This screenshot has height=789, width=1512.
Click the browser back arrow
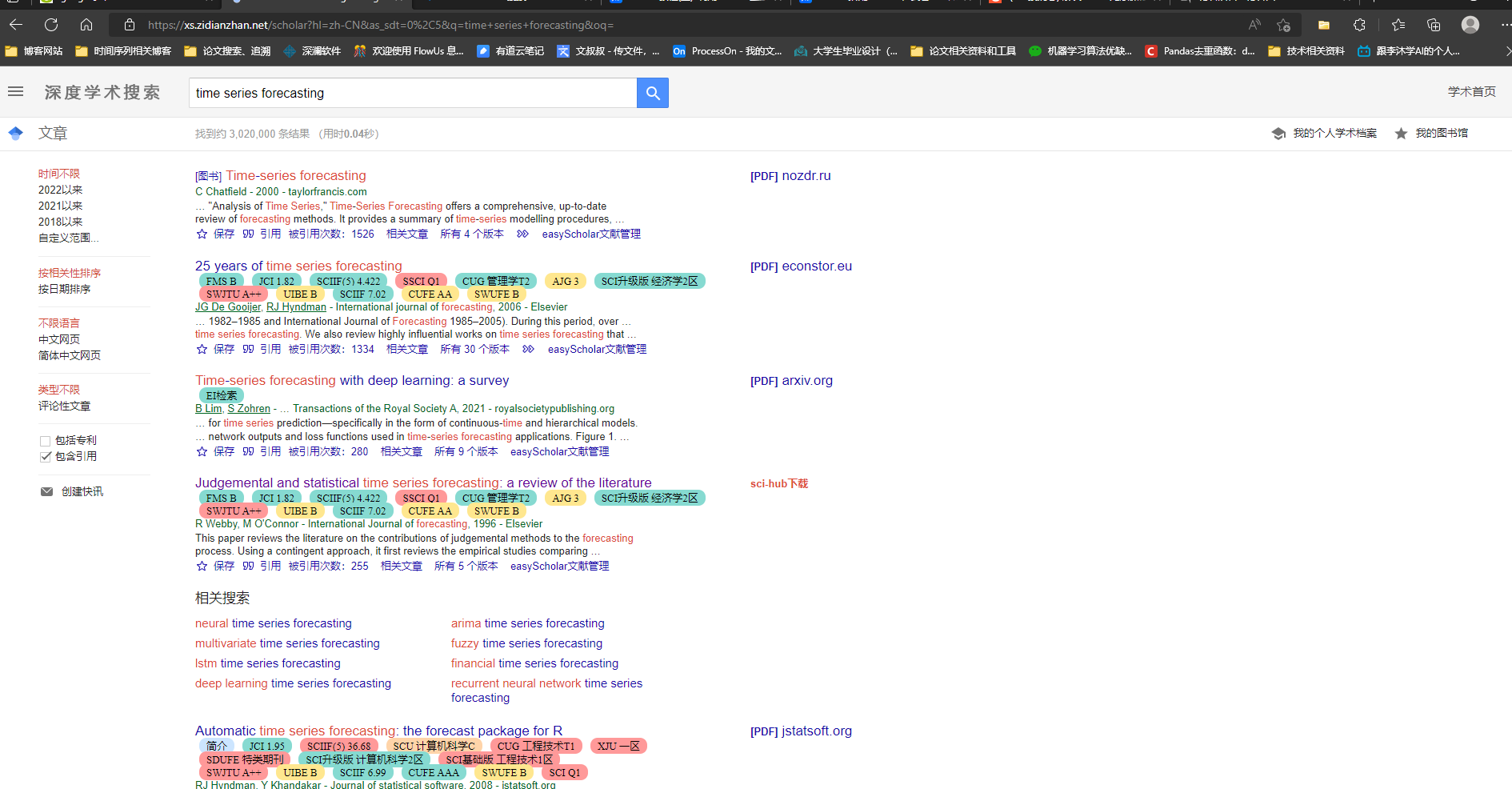point(15,25)
